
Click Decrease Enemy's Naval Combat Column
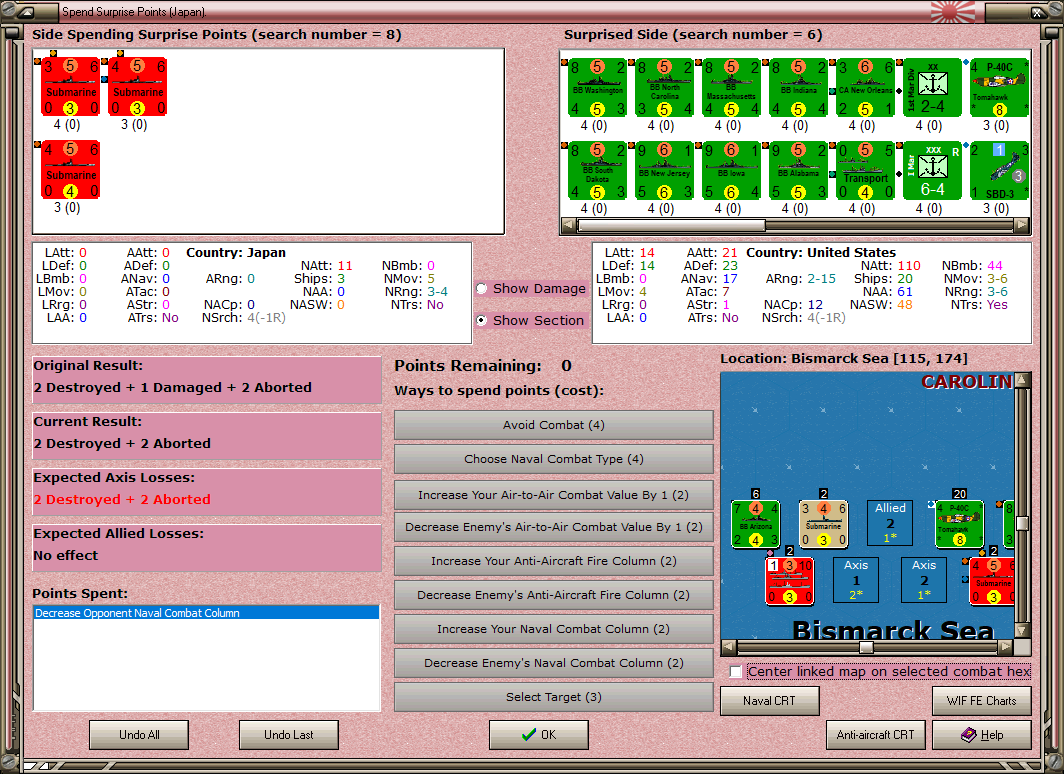(x=554, y=663)
